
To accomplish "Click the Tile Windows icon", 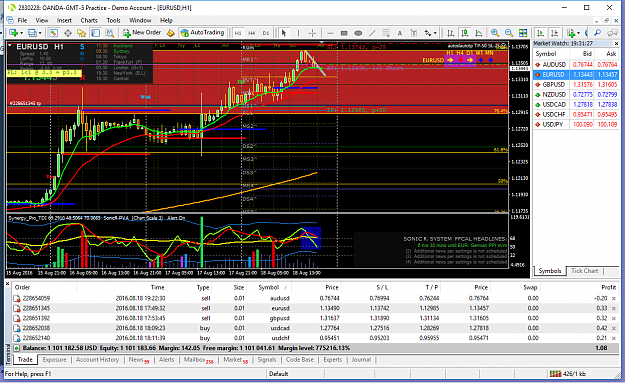I will click(x=523, y=33).
